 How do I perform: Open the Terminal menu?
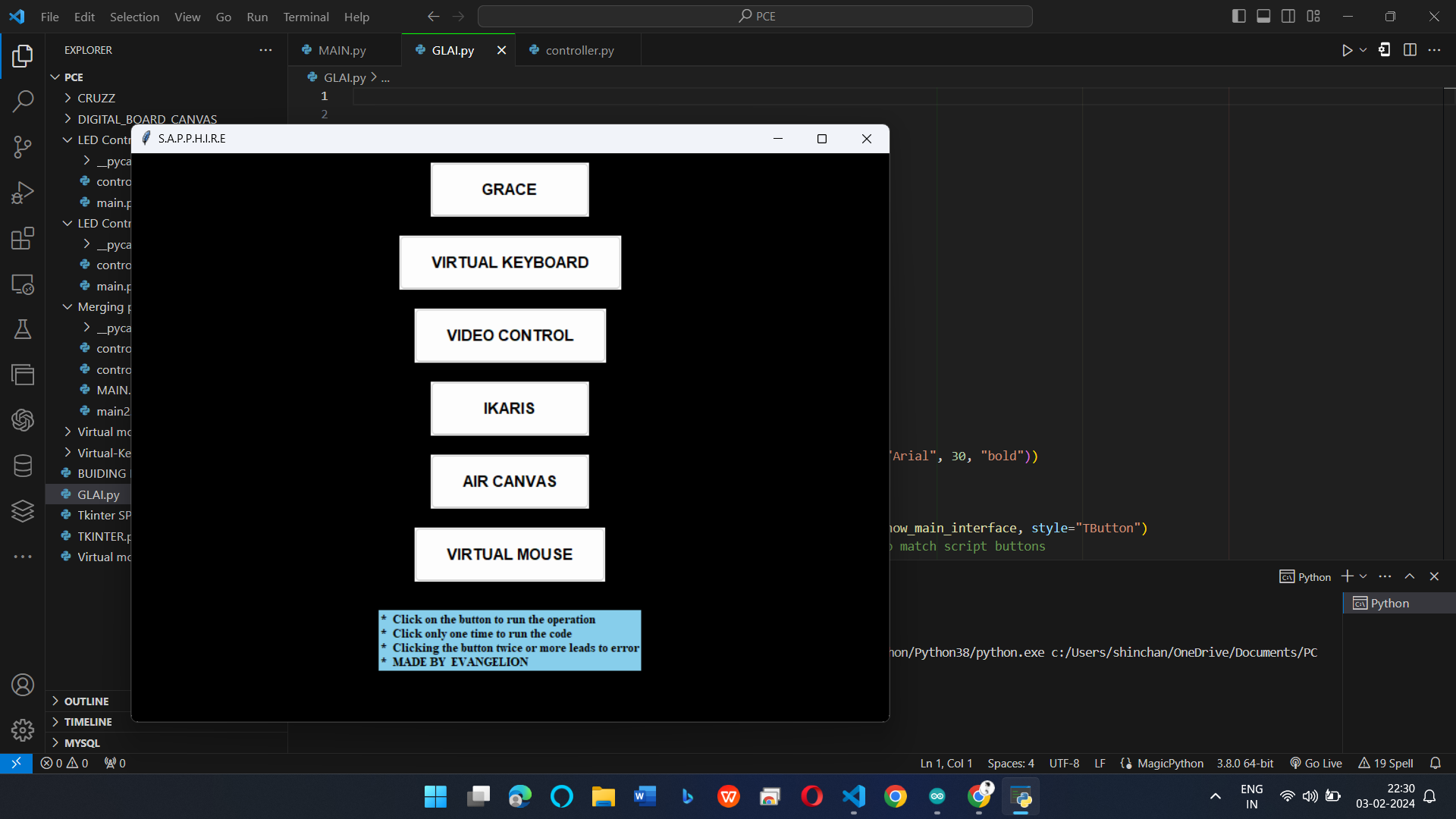tap(306, 17)
